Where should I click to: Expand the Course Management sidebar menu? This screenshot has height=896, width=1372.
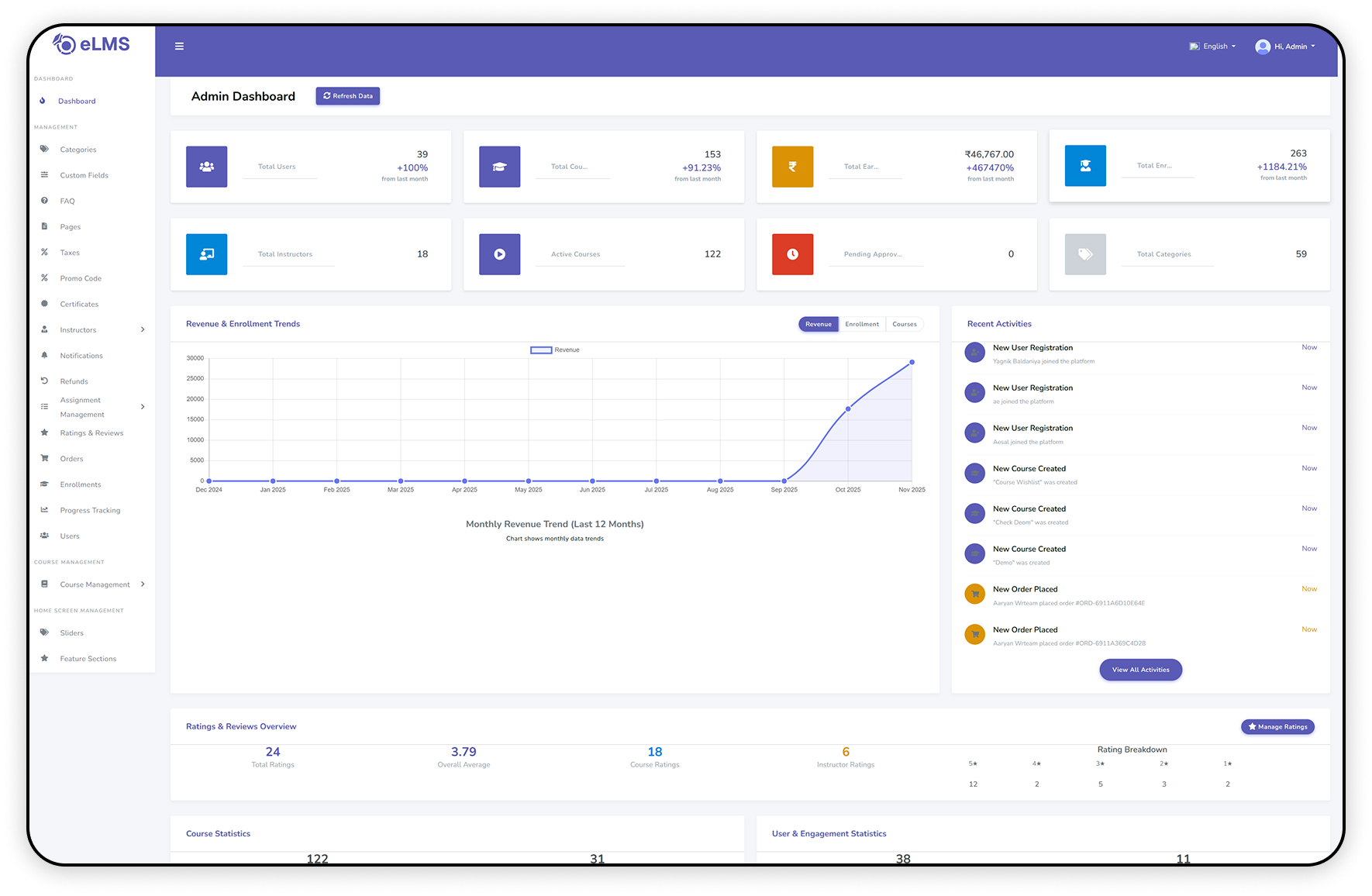tap(94, 584)
